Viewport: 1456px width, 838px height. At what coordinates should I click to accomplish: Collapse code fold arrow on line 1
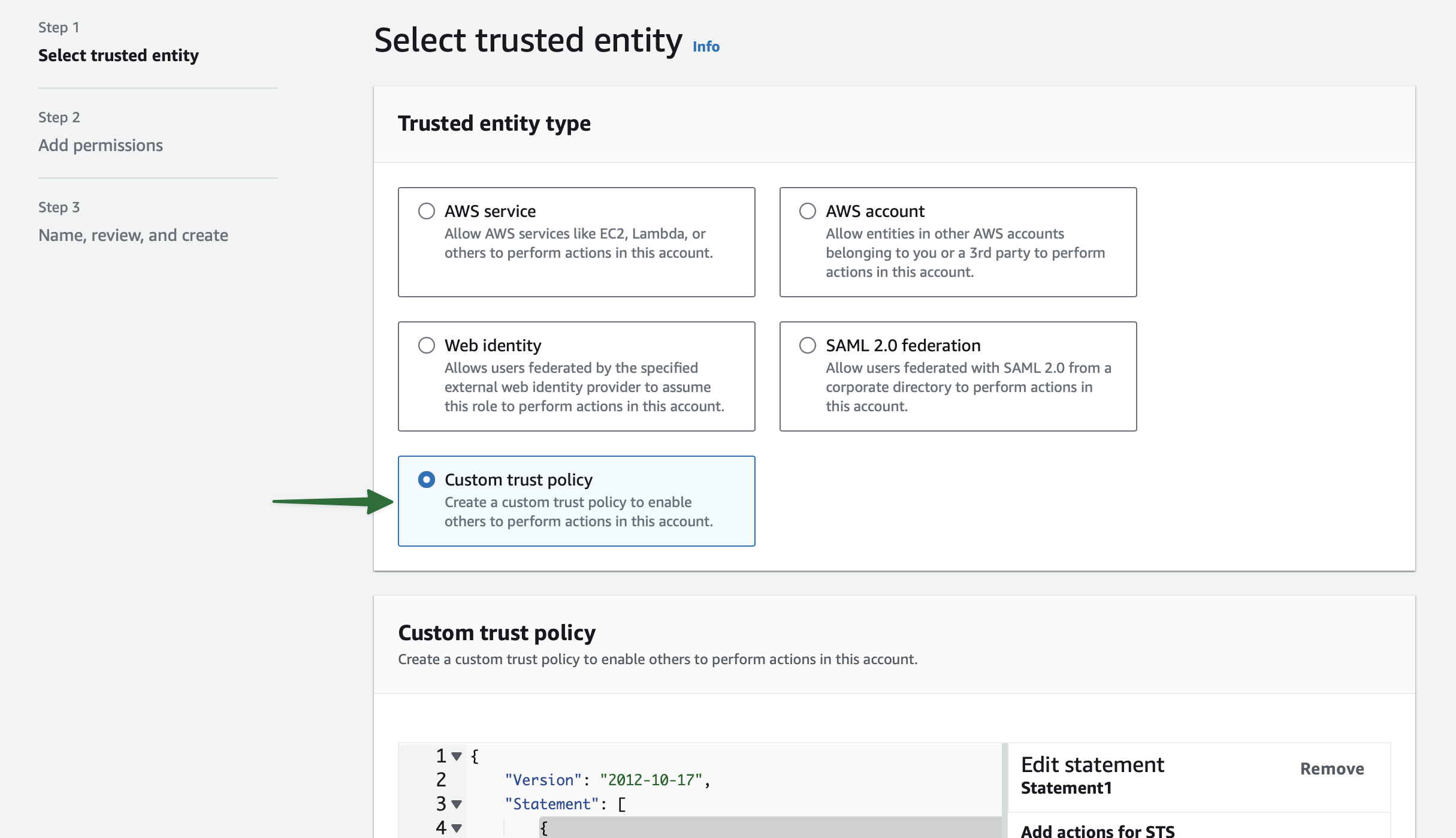coord(457,756)
